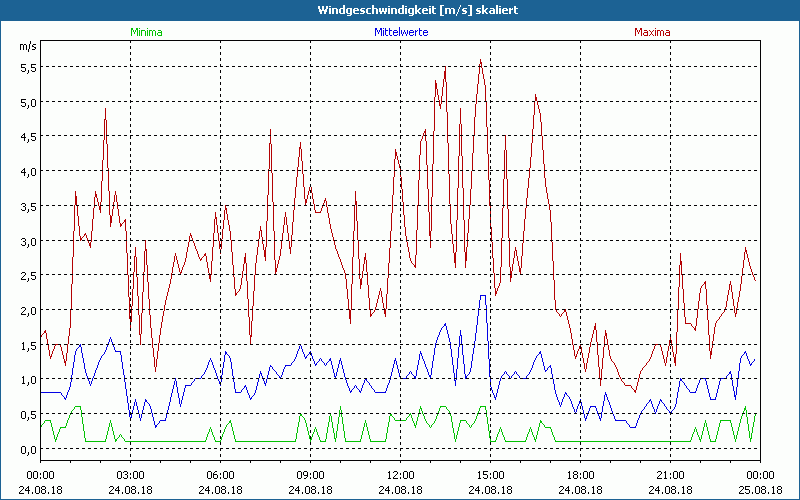
Task: Click the highest red Maxima peak near 15:00
Action: coord(481,60)
